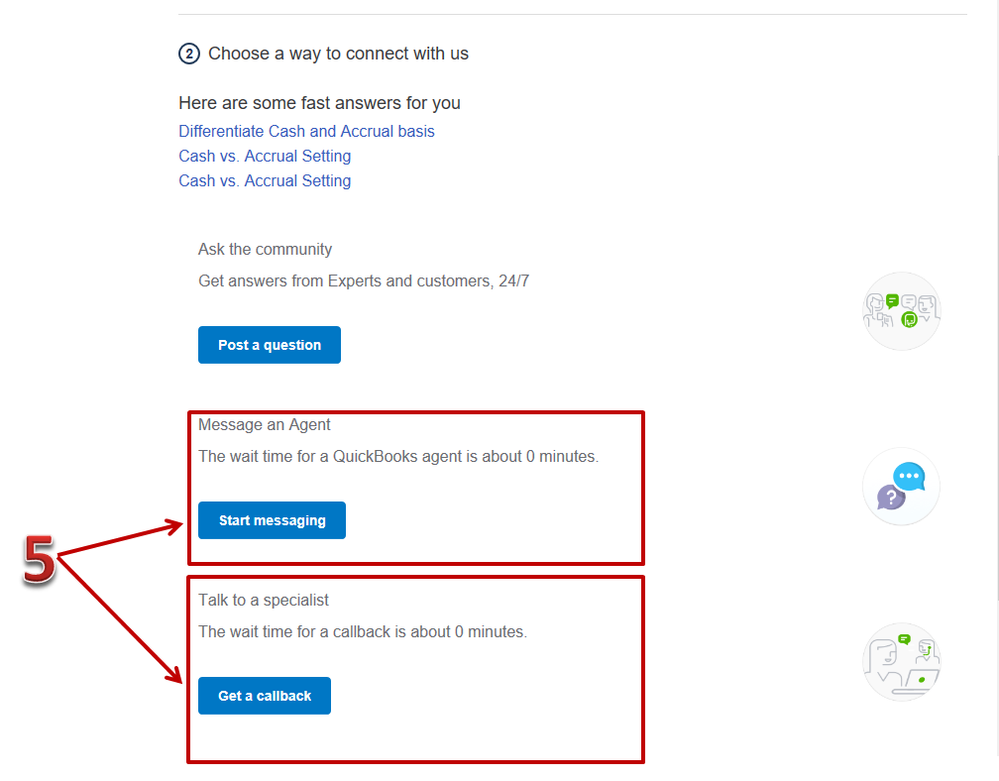Click the purple question mark bubble
The width and height of the screenshot is (999, 781).
(x=891, y=498)
